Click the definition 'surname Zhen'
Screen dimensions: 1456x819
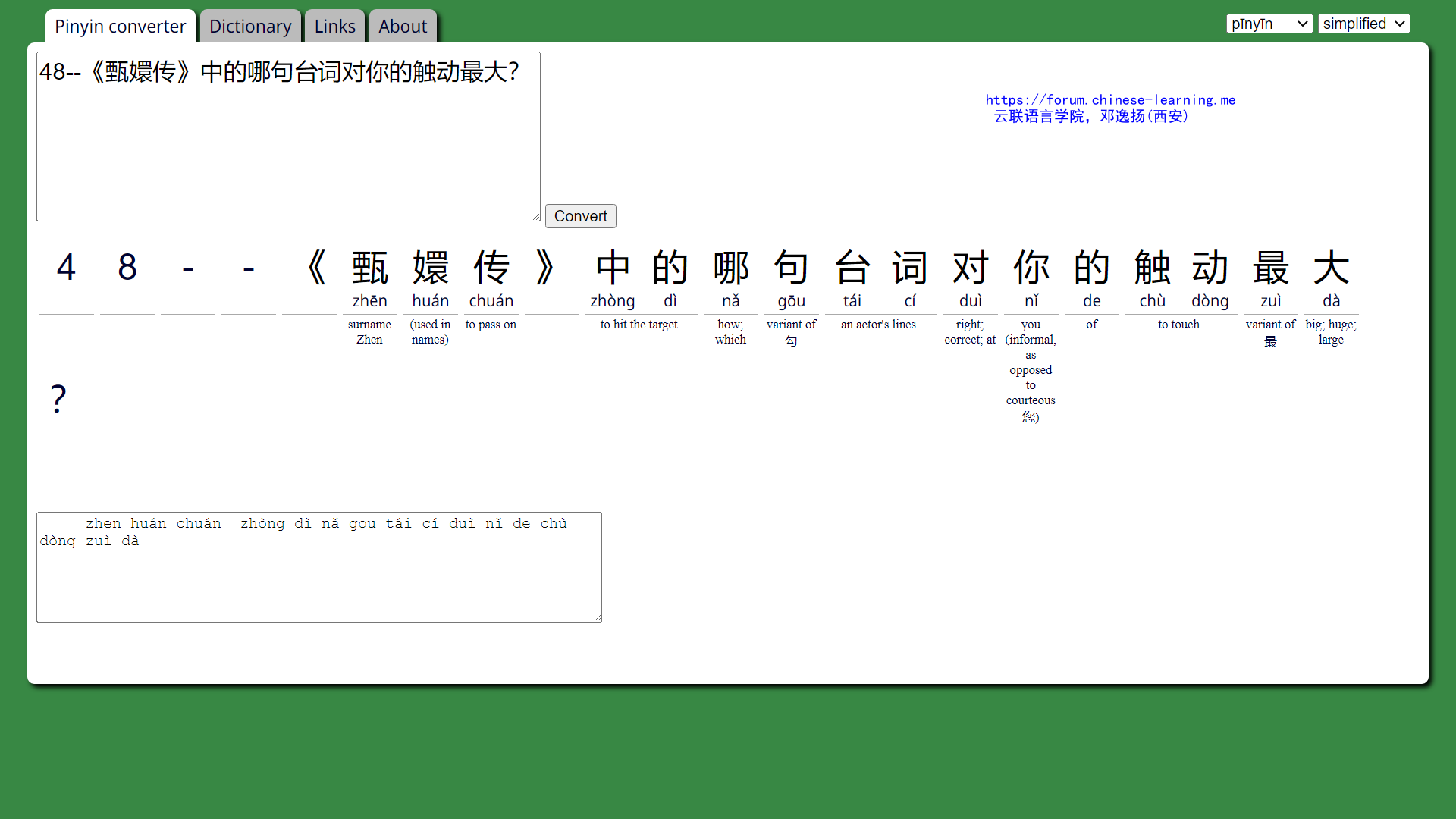click(370, 332)
